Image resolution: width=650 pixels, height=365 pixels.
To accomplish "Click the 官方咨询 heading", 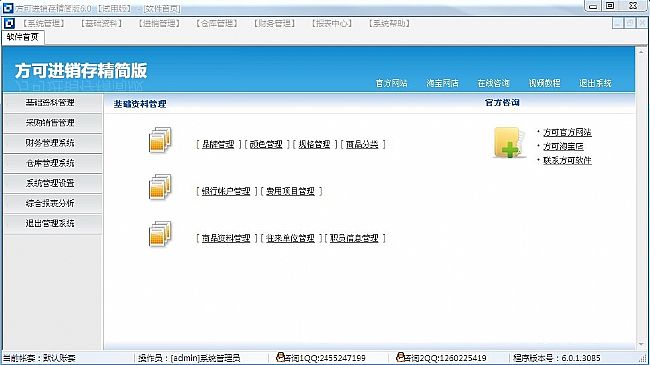I will (502, 102).
